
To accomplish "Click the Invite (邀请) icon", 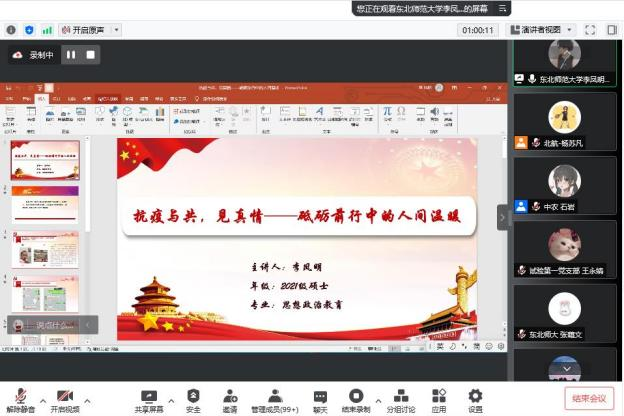I will [x=230, y=397].
